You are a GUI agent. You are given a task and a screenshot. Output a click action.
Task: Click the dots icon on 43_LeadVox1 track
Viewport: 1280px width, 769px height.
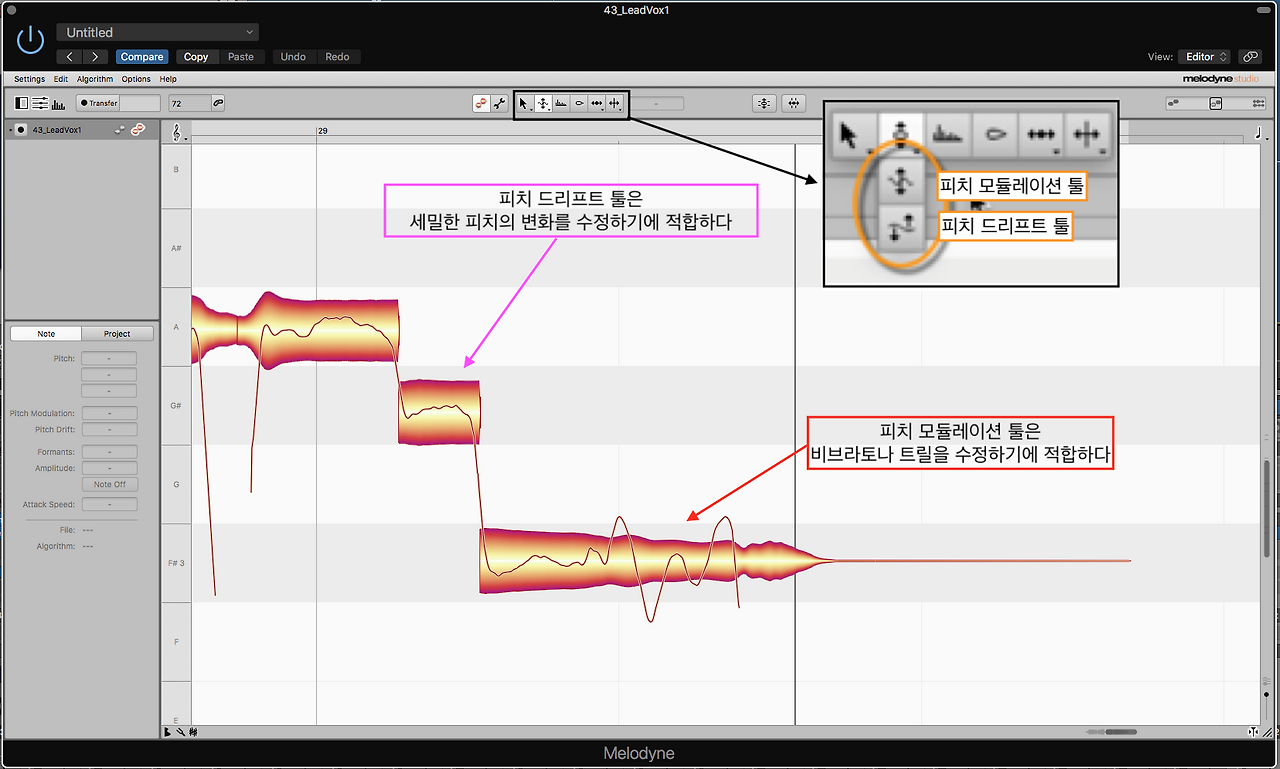tap(120, 130)
